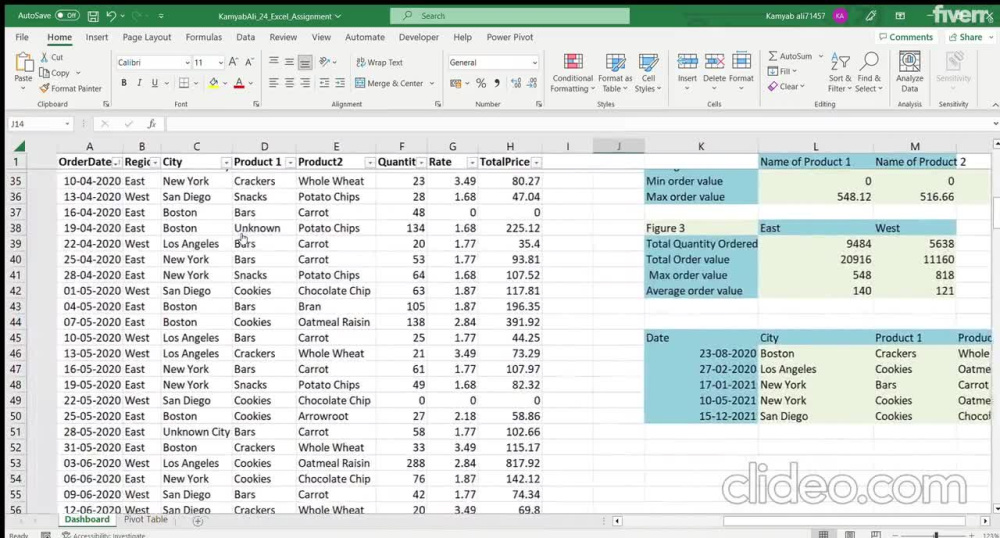Click the Name Box showing J14
The width and height of the screenshot is (1000, 538).
40,124
